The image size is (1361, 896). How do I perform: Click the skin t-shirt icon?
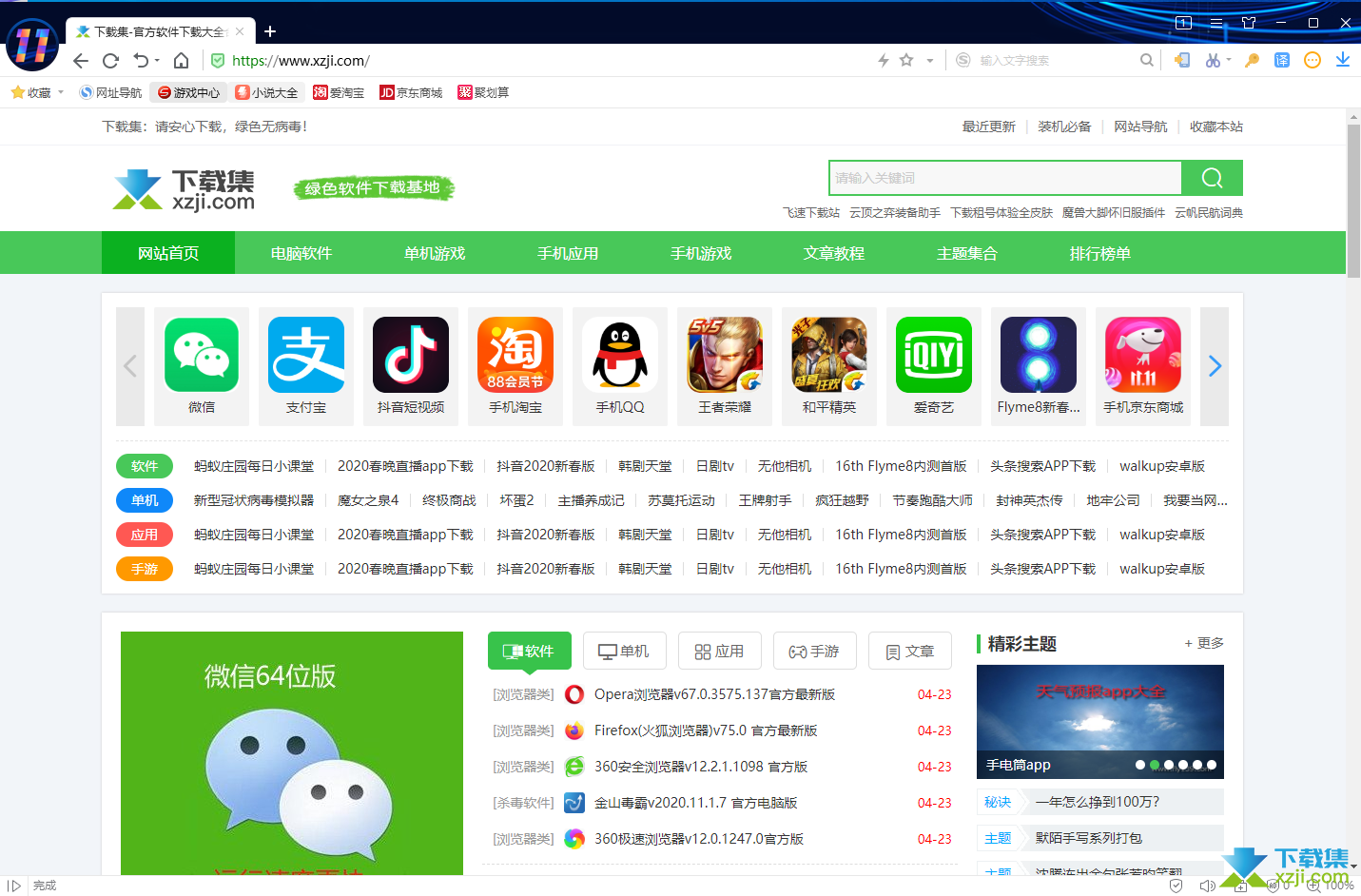(x=1249, y=23)
